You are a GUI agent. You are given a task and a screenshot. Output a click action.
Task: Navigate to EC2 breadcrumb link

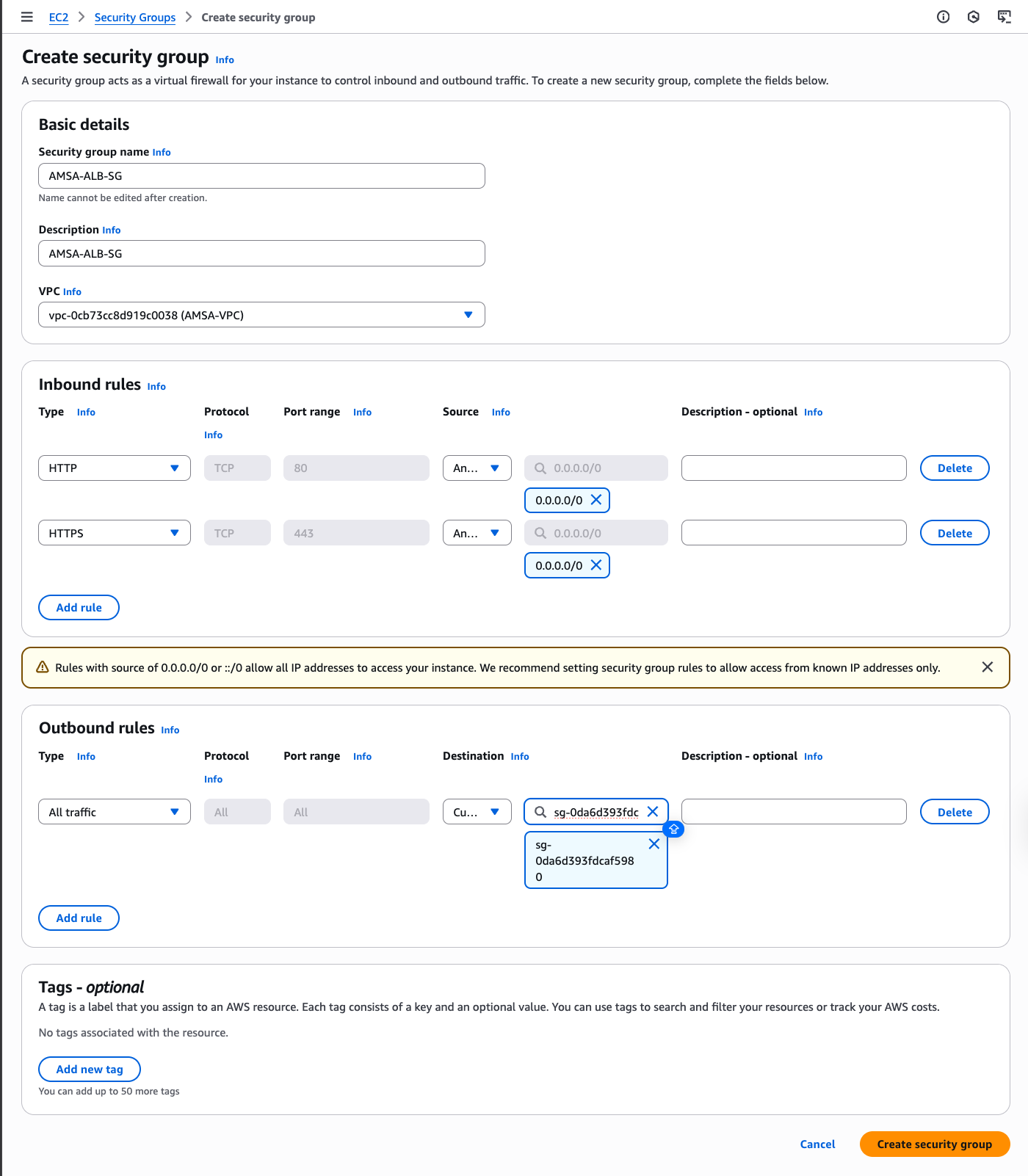point(59,18)
